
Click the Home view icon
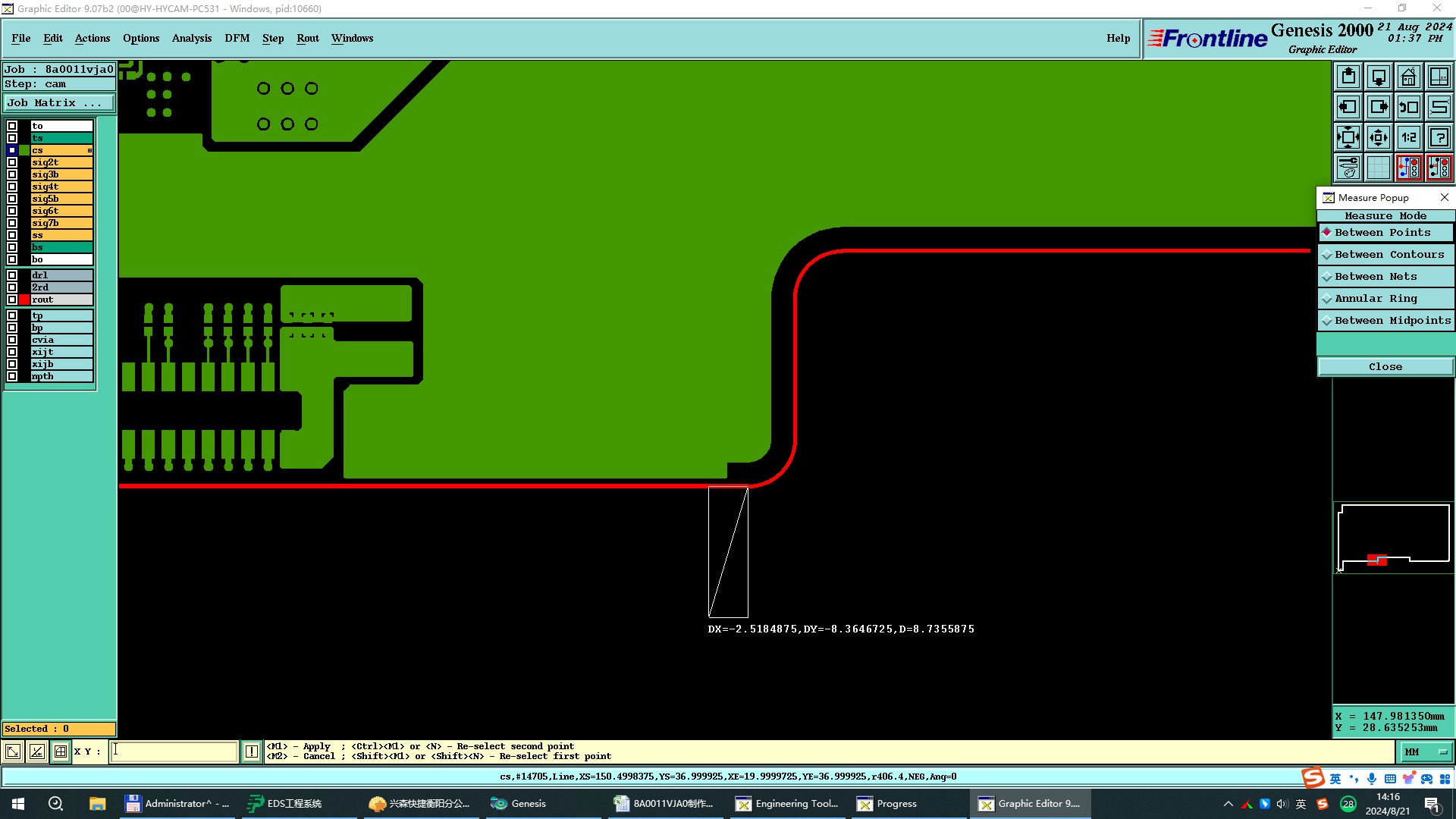click(1408, 77)
